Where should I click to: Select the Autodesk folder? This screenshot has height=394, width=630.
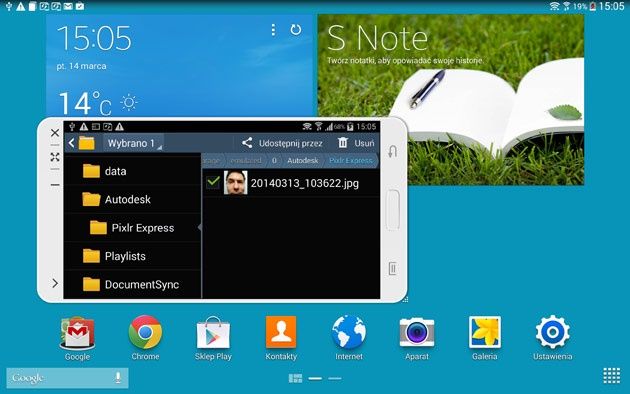[133, 200]
